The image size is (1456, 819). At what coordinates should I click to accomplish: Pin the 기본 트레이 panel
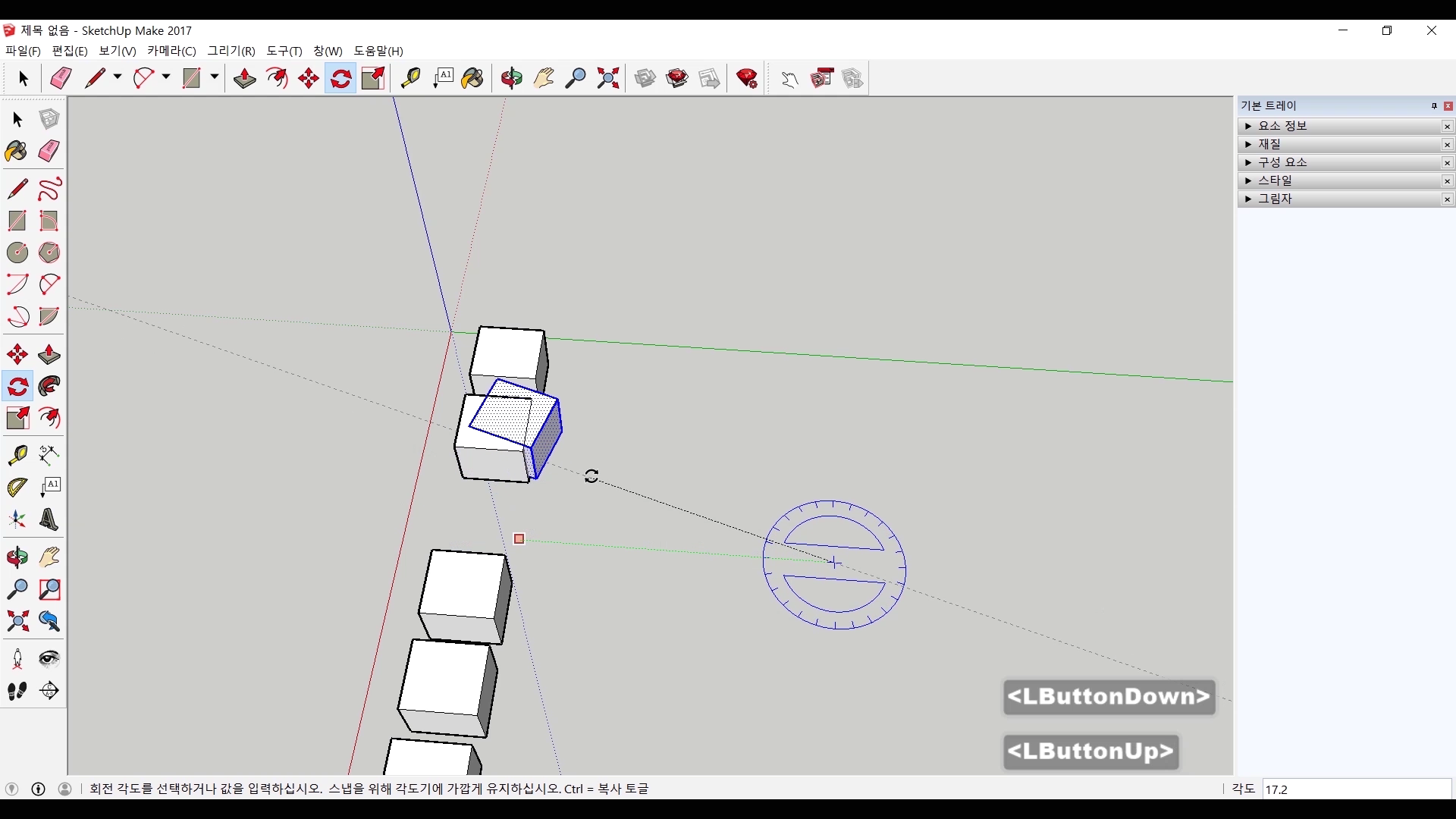pos(1434,106)
